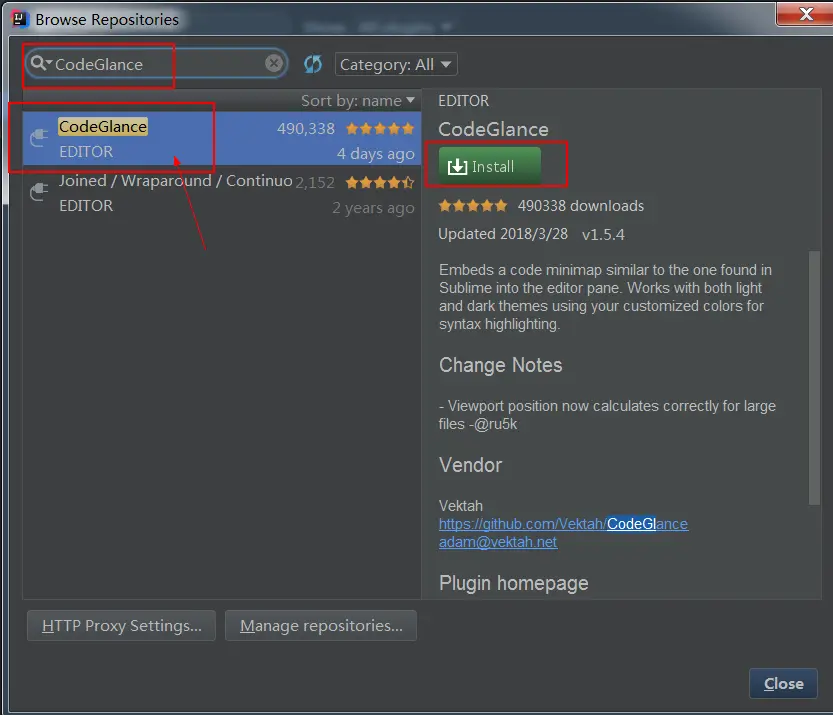Click the window X close button
833x715 pixels.
[x=805, y=13]
